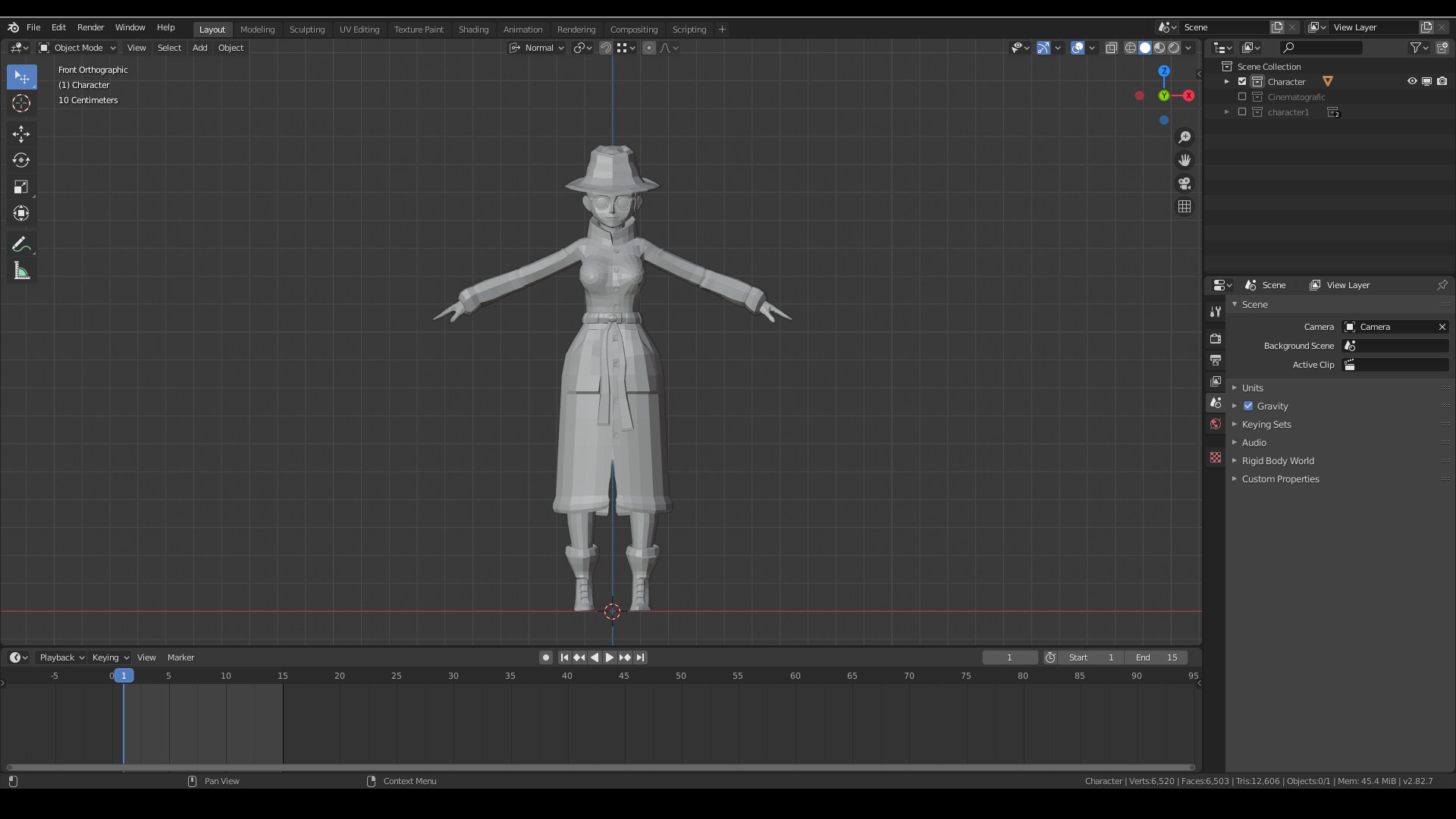Click the timeline horizontal scrollbar
This screenshot has width=1456, height=819.
[601, 767]
